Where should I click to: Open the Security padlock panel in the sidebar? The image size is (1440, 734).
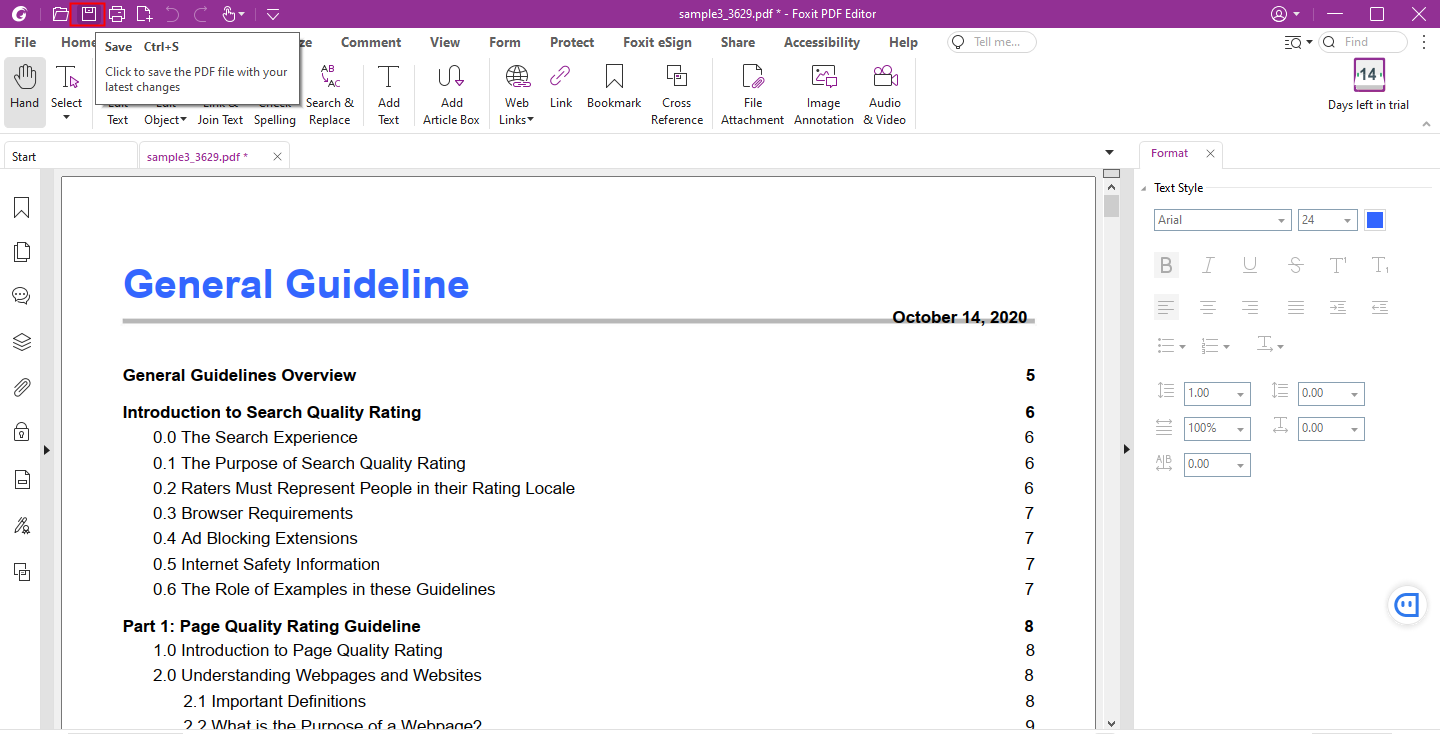(x=21, y=432)
